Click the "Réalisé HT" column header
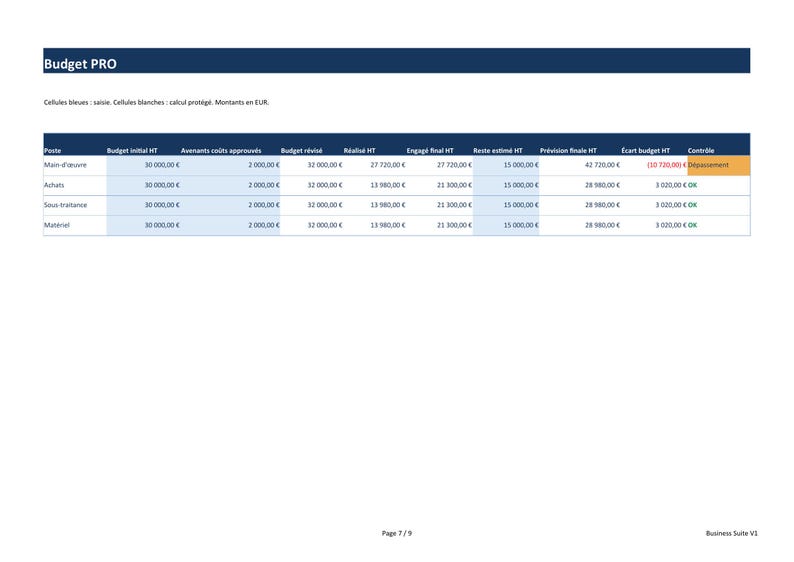Viewport: 794px width, 562px height. pos(360,150)
